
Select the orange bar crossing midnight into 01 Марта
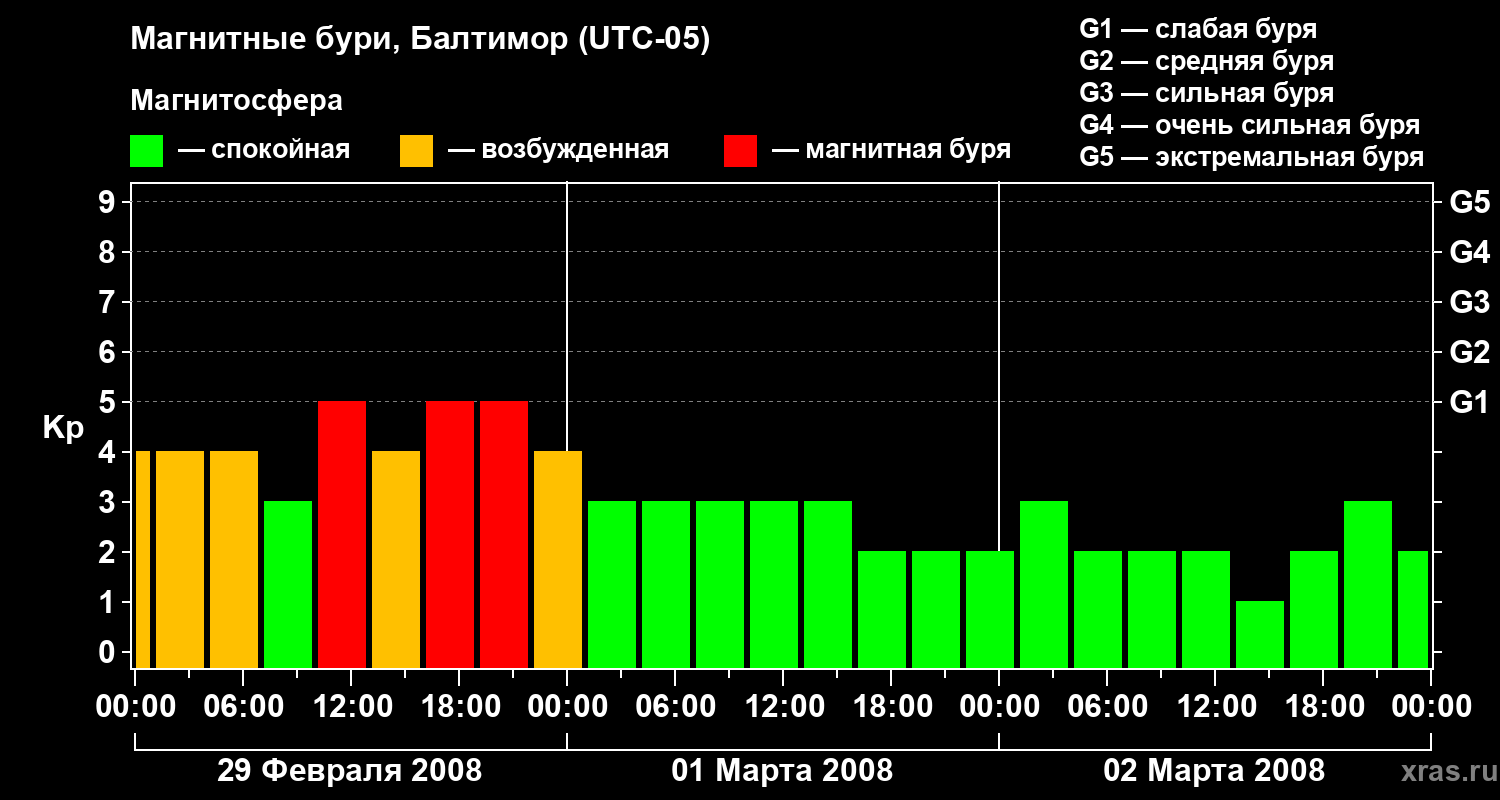(x=558, y=559)
